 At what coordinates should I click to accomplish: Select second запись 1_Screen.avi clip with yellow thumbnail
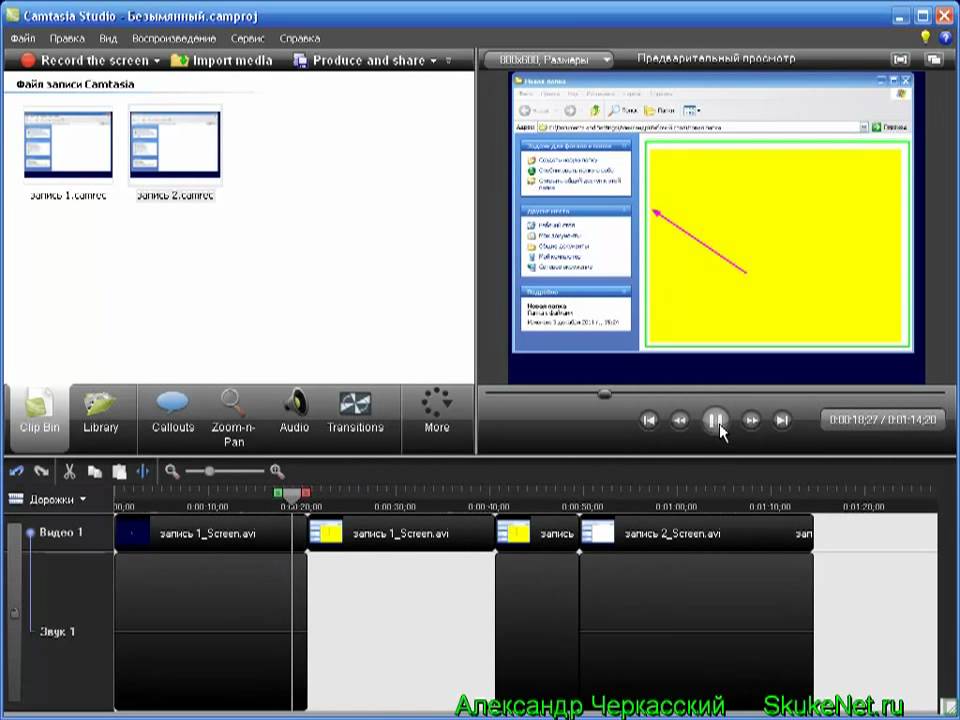coord(400,533)
